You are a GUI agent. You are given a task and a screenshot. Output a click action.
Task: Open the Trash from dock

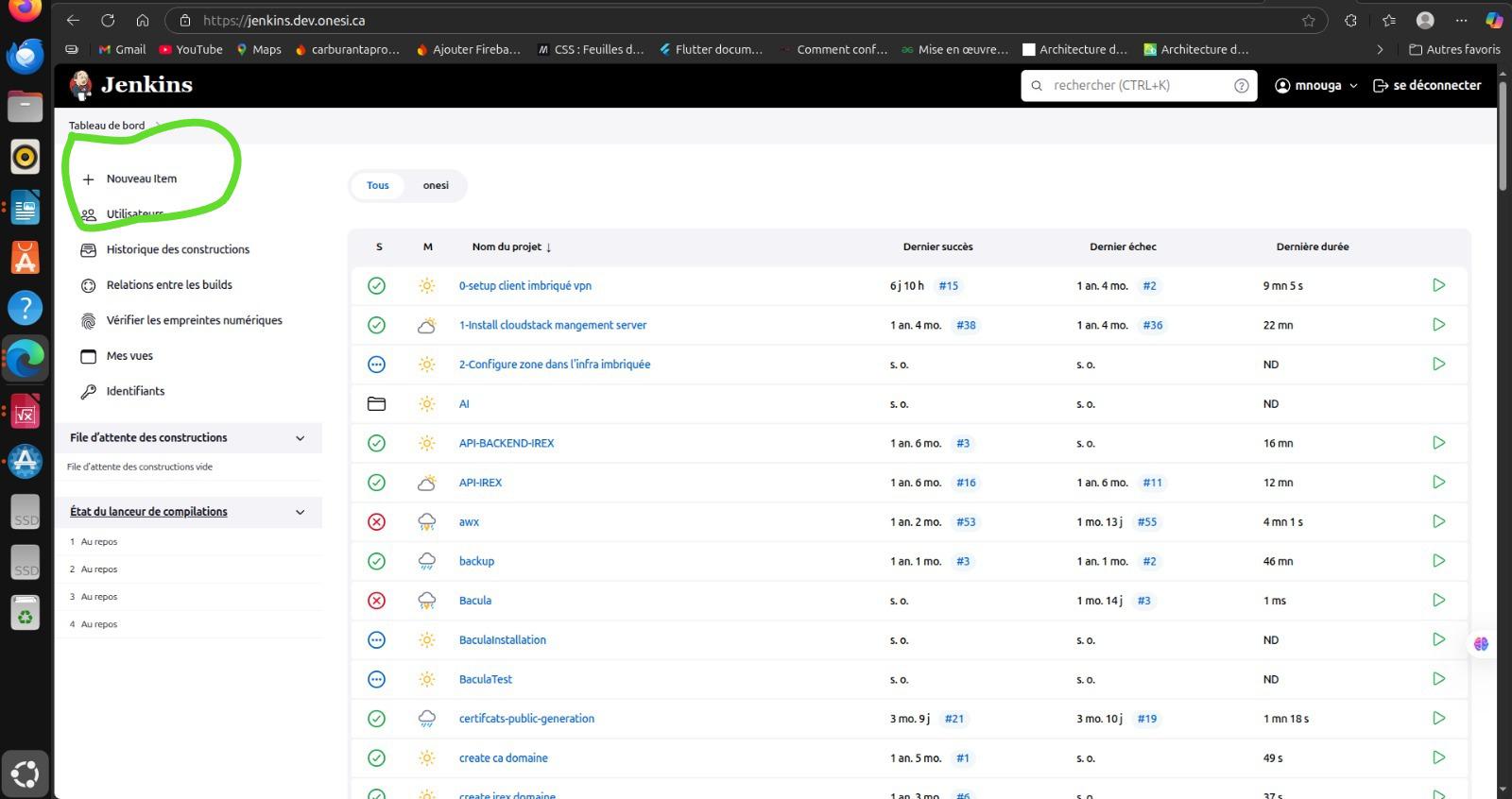tap(26, 614)
